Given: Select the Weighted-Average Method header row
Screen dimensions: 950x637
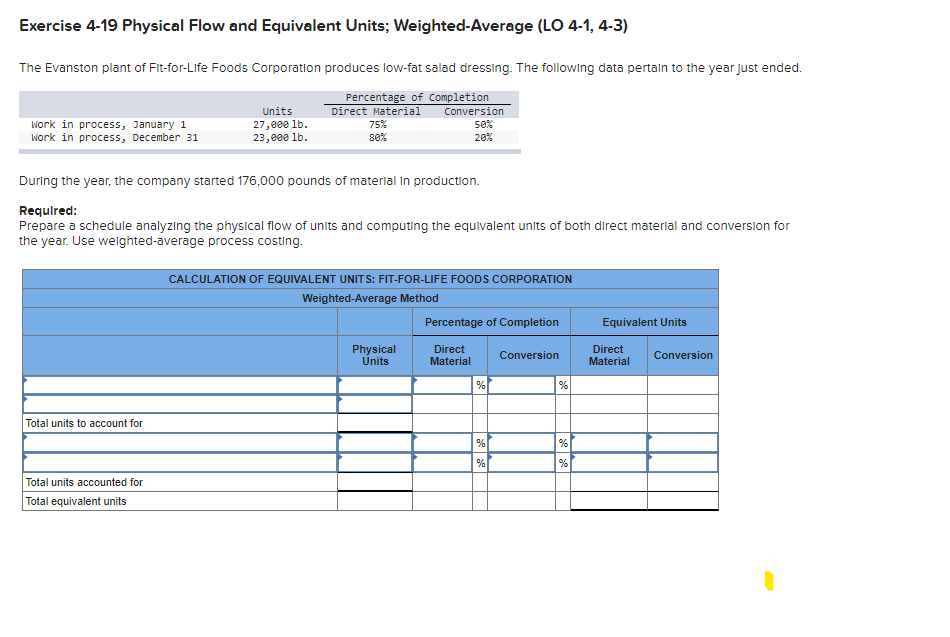Looking at the screenshot, I should tap(370, 298).
